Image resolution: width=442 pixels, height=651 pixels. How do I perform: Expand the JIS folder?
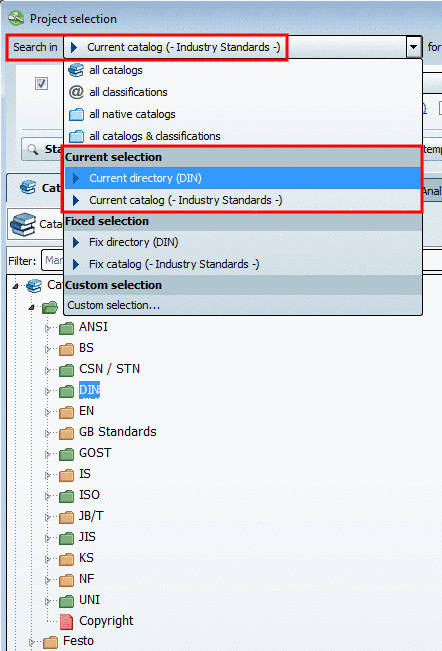click(x=48, y=538)
